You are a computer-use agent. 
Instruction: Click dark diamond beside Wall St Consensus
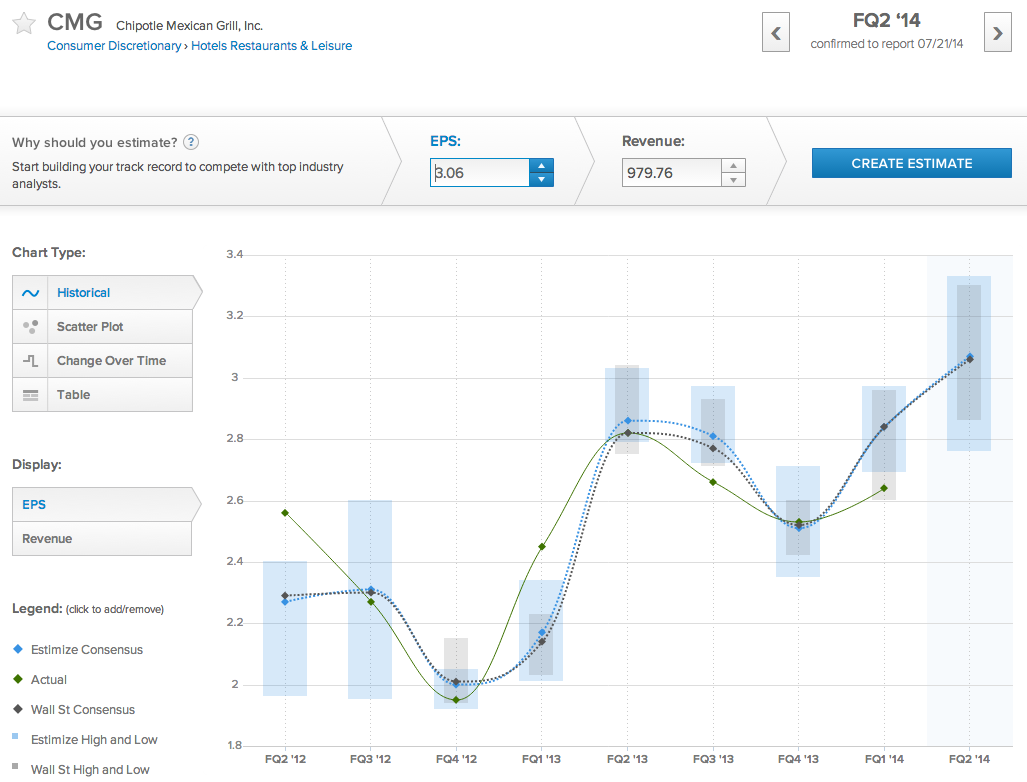18,709
